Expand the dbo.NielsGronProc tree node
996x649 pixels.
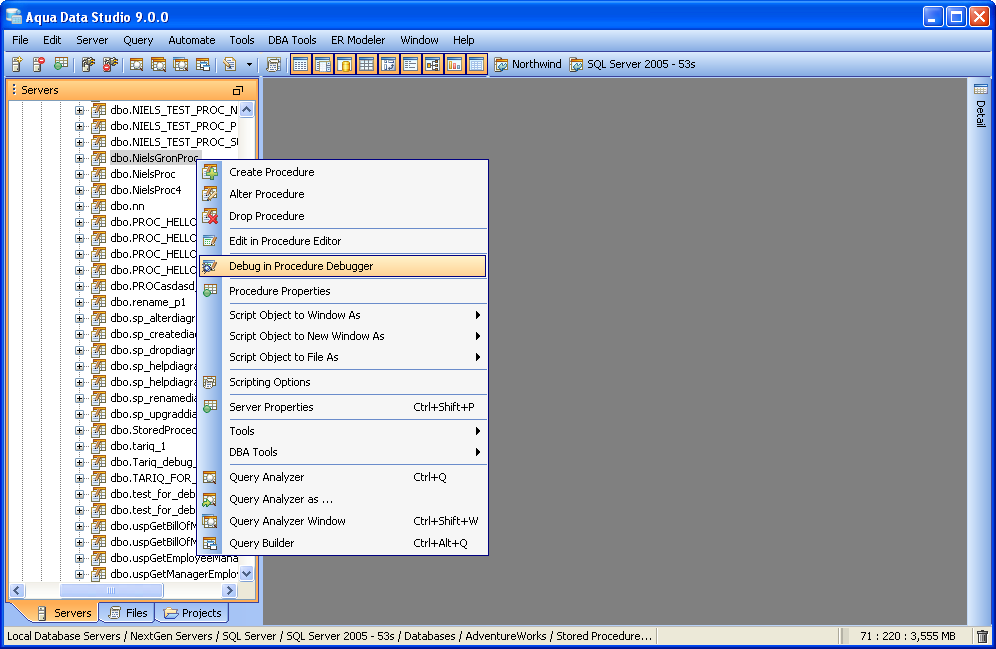[79, 158]
